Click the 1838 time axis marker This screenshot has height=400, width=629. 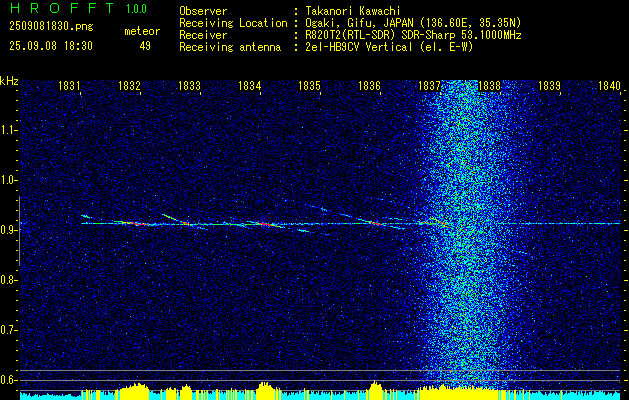pos(489,85)
